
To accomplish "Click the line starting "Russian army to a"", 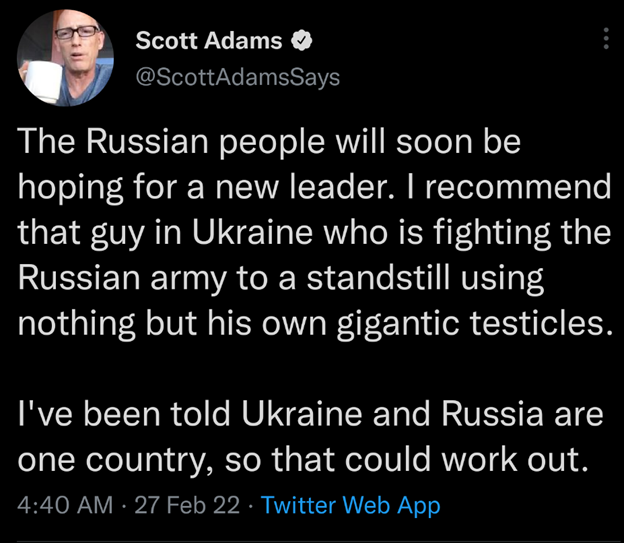I will coord(281,279).
